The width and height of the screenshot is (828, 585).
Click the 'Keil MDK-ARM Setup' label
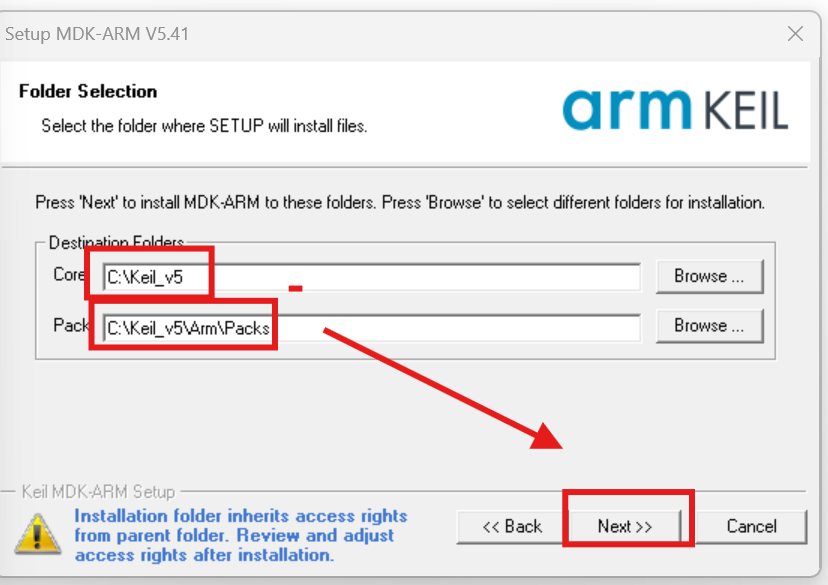[x=98, y=492]
